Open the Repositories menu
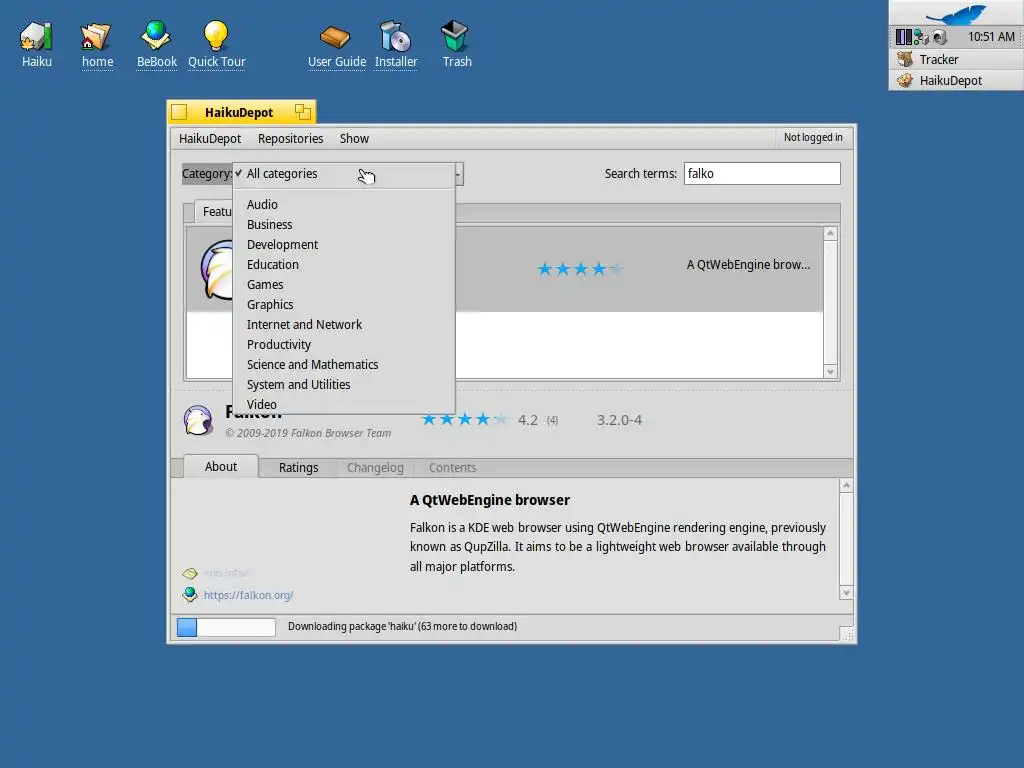The height and width of the screenshot is (768, 1024). 290,138
